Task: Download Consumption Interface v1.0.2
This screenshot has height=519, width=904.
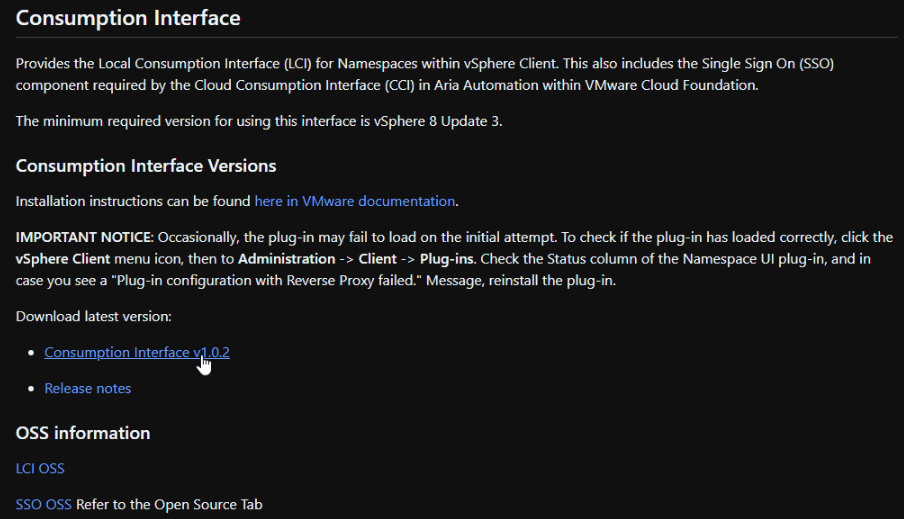Action: (137, 352)
